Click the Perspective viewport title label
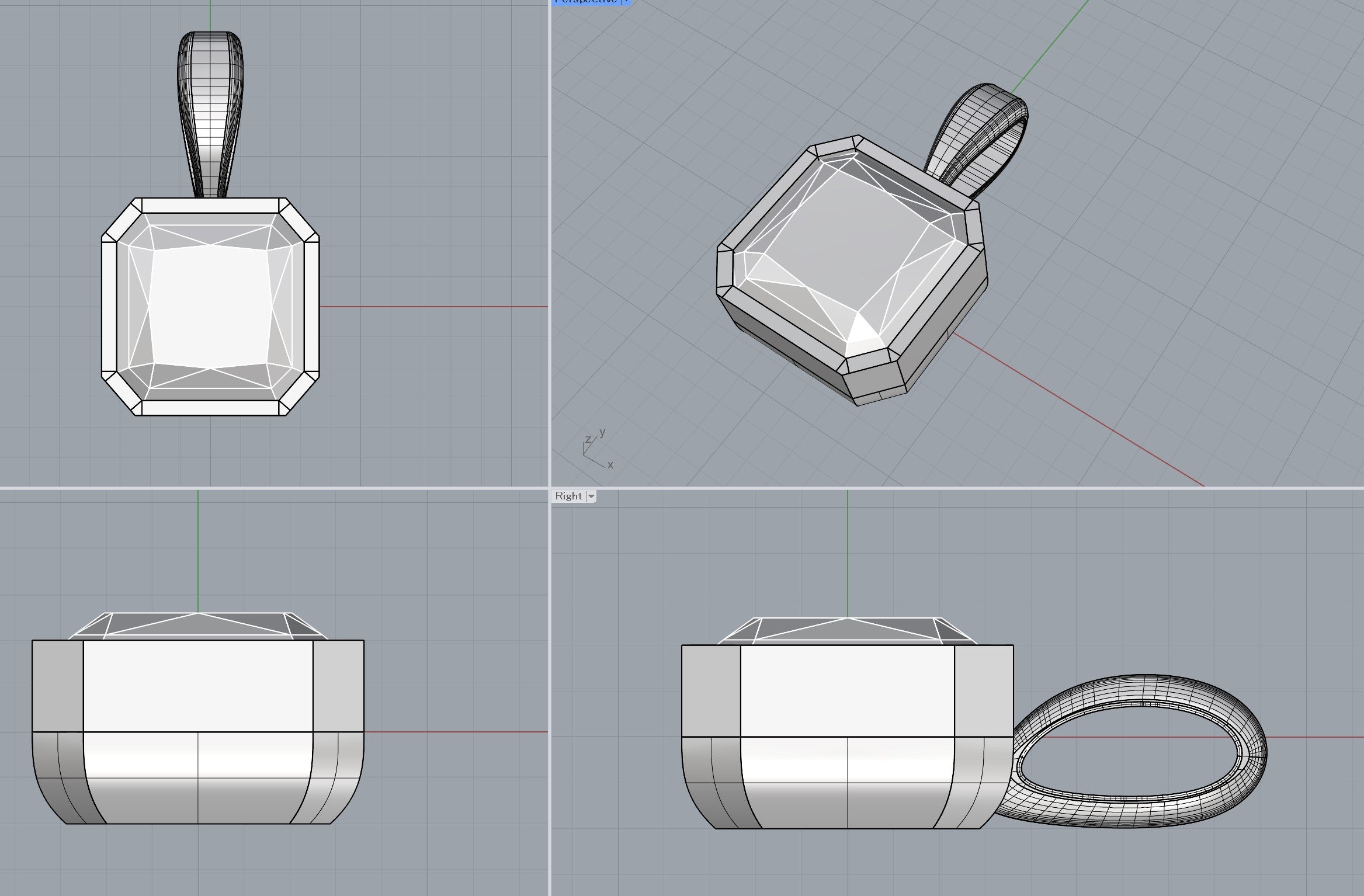Screen dimensions: 1364x896 point(586,2)
